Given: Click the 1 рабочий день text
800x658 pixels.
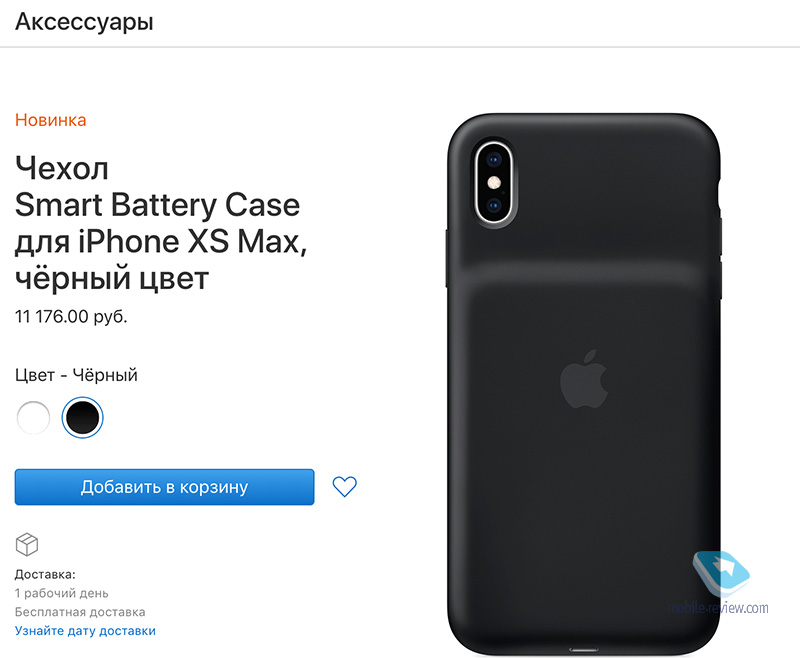Looking at the screenshot, I should (61, 593).
